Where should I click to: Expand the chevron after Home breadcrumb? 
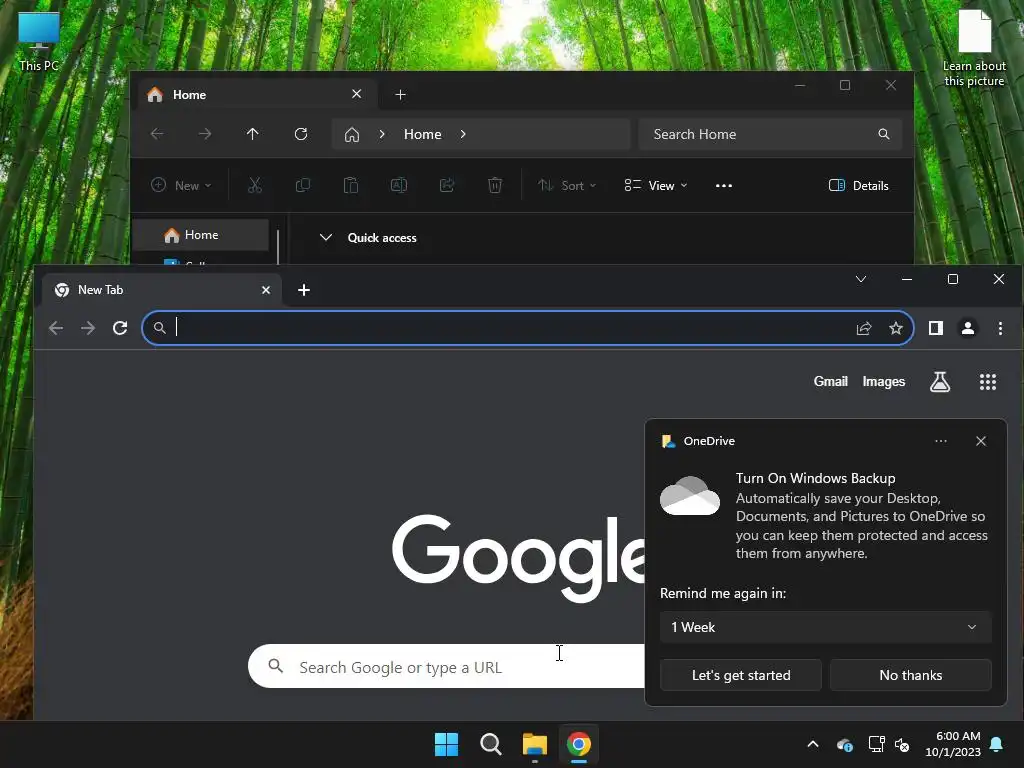[463, 135]
